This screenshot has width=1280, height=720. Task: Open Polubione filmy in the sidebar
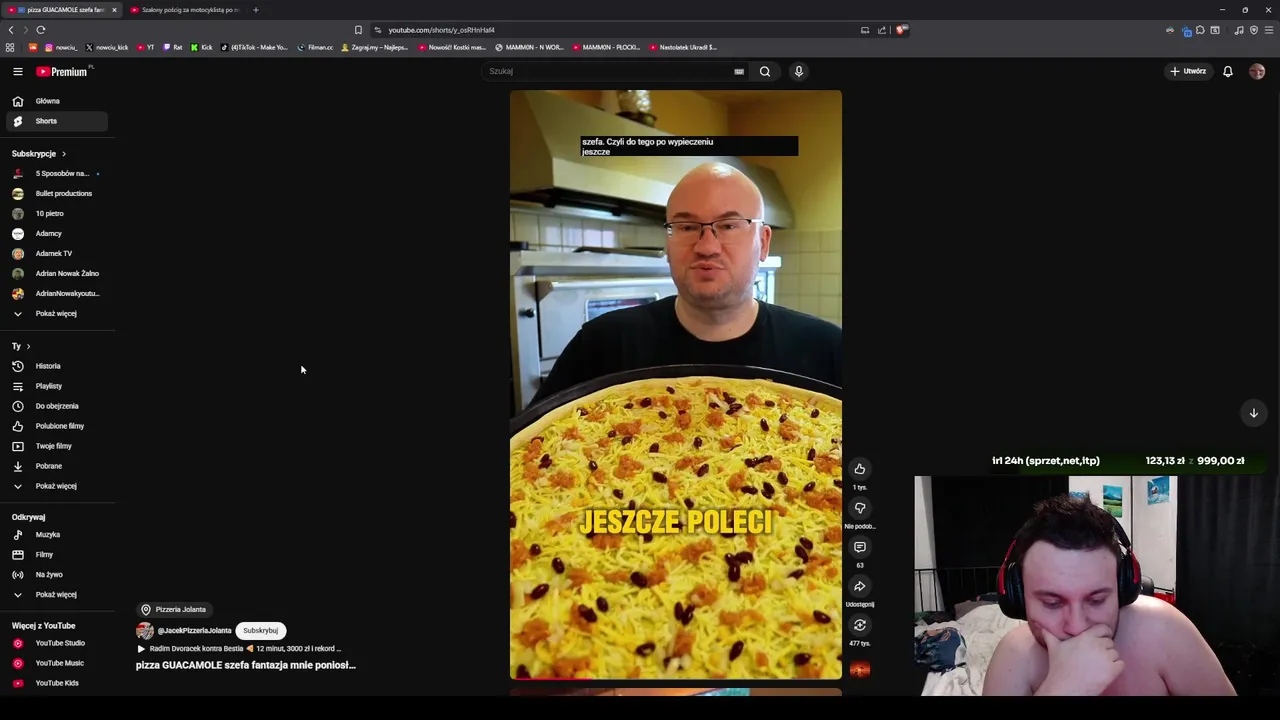click(56, 426)
